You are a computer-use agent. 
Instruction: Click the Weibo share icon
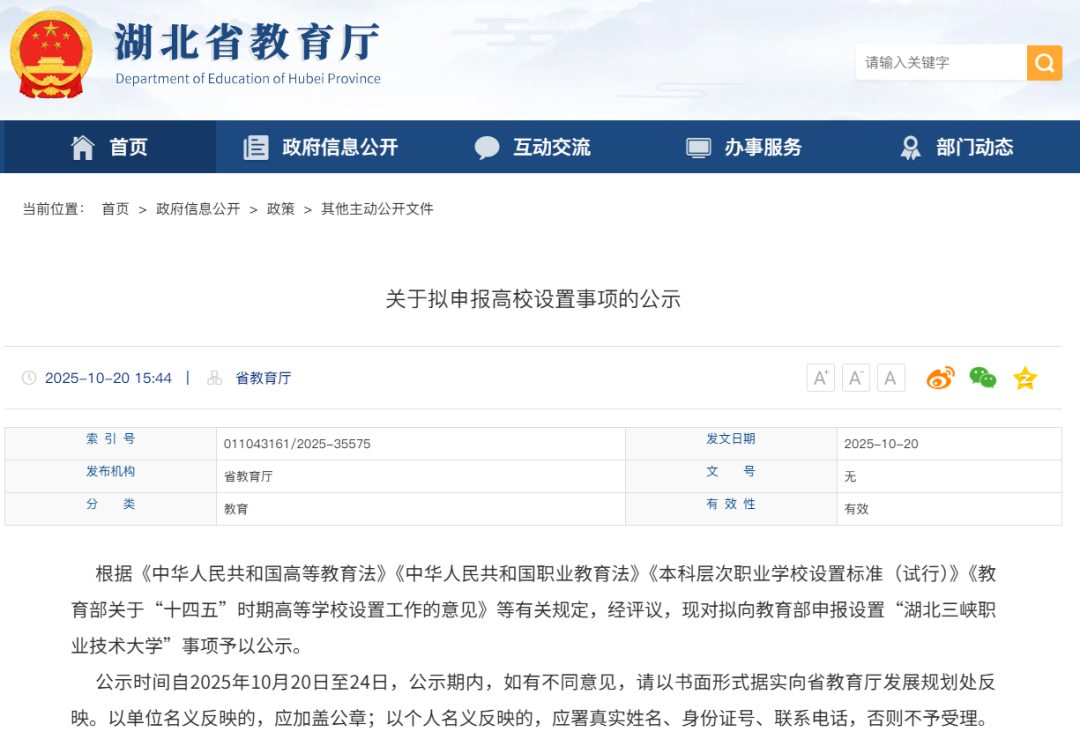point(939,378)
